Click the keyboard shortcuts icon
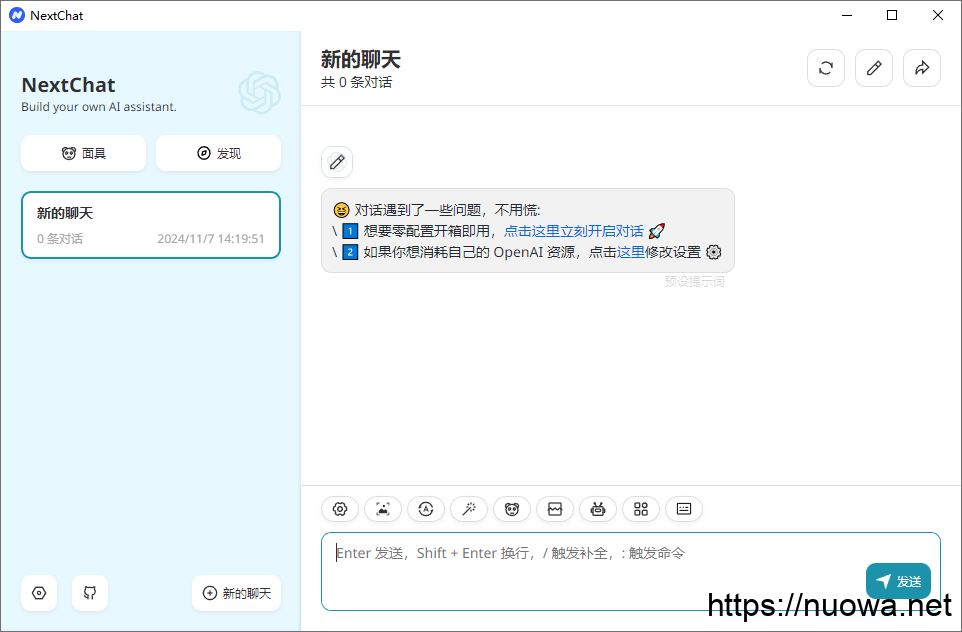This screenshot has height=632, width=962. (684, 509)
